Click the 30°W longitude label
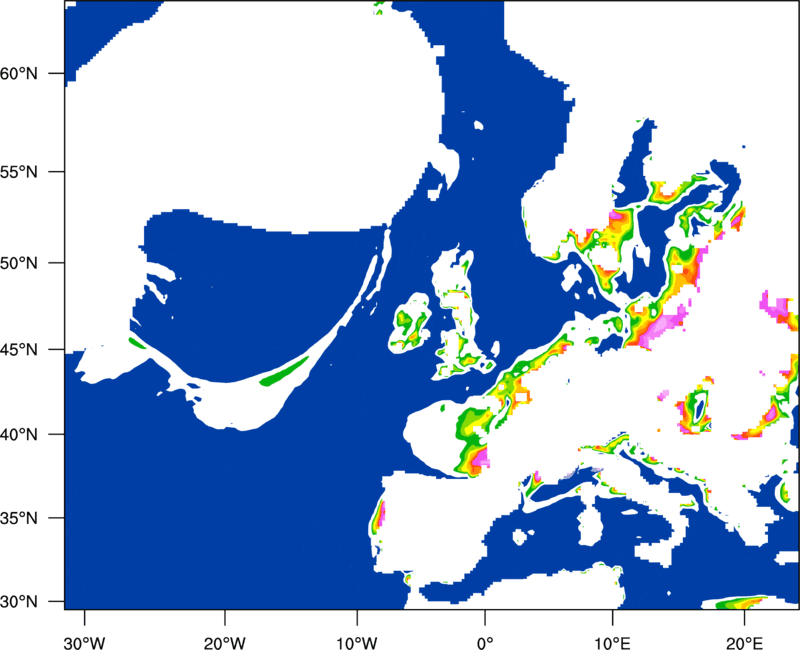The height and width of the screenshot is (650, 800). tap(85, 643)
